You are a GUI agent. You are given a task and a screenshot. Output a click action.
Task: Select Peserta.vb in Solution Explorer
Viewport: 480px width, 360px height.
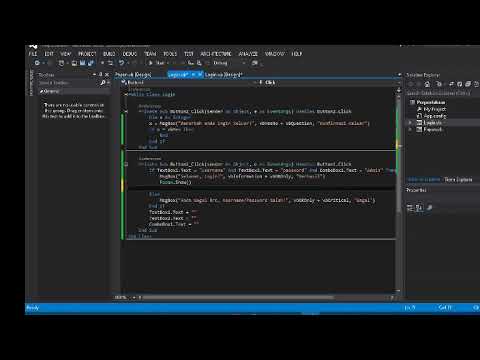(x=433, y=129)
